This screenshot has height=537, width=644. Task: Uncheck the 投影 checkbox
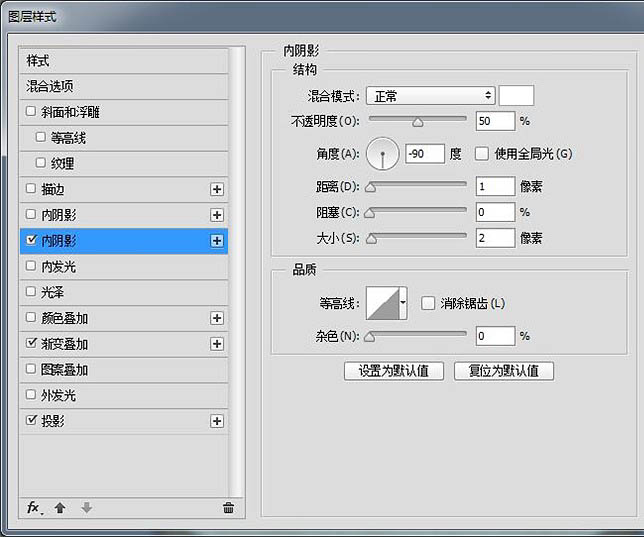[31, 420]
